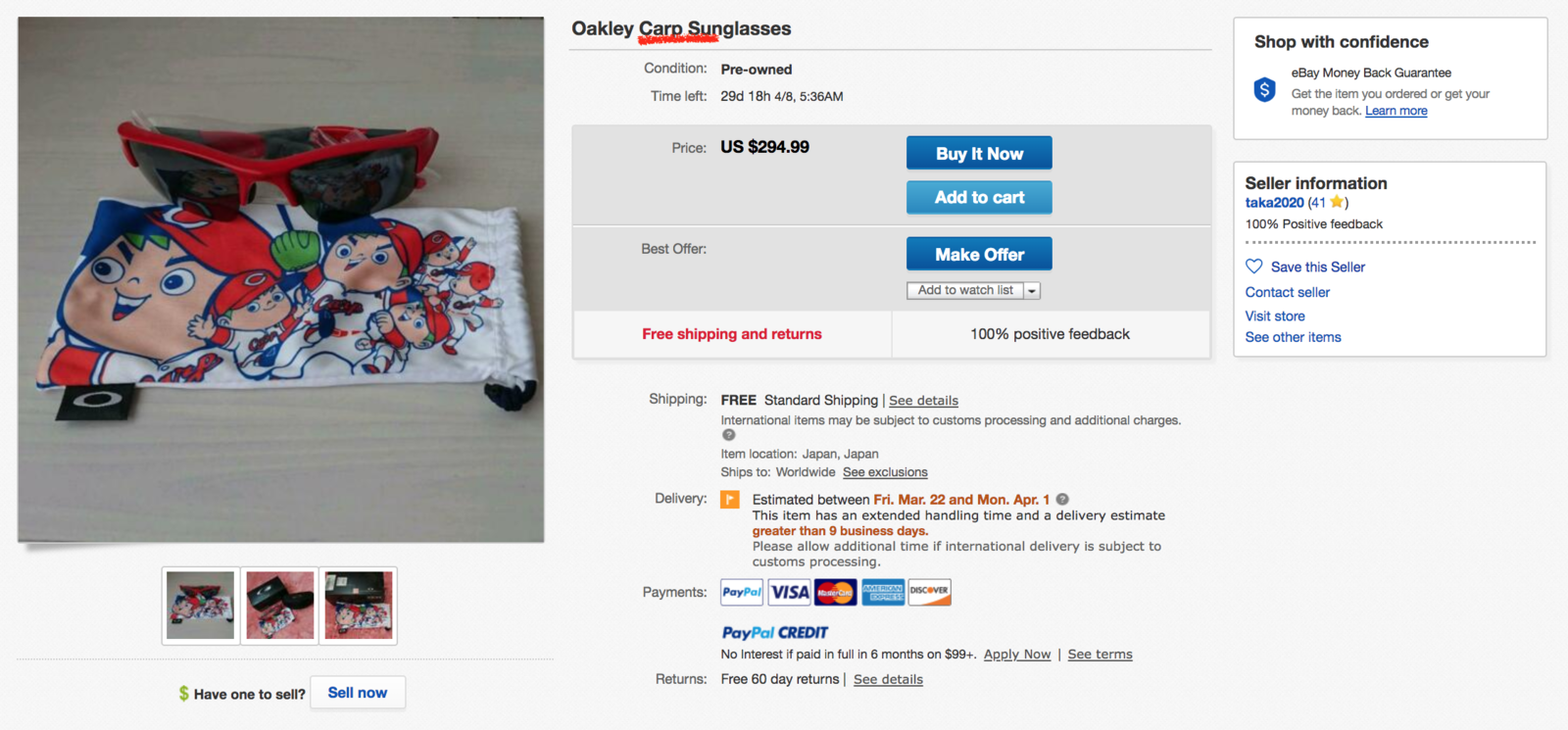Click the MasterCard payment logo
Image resolution: width=1568 pixels, height=730 pixels.
point(835,592)
